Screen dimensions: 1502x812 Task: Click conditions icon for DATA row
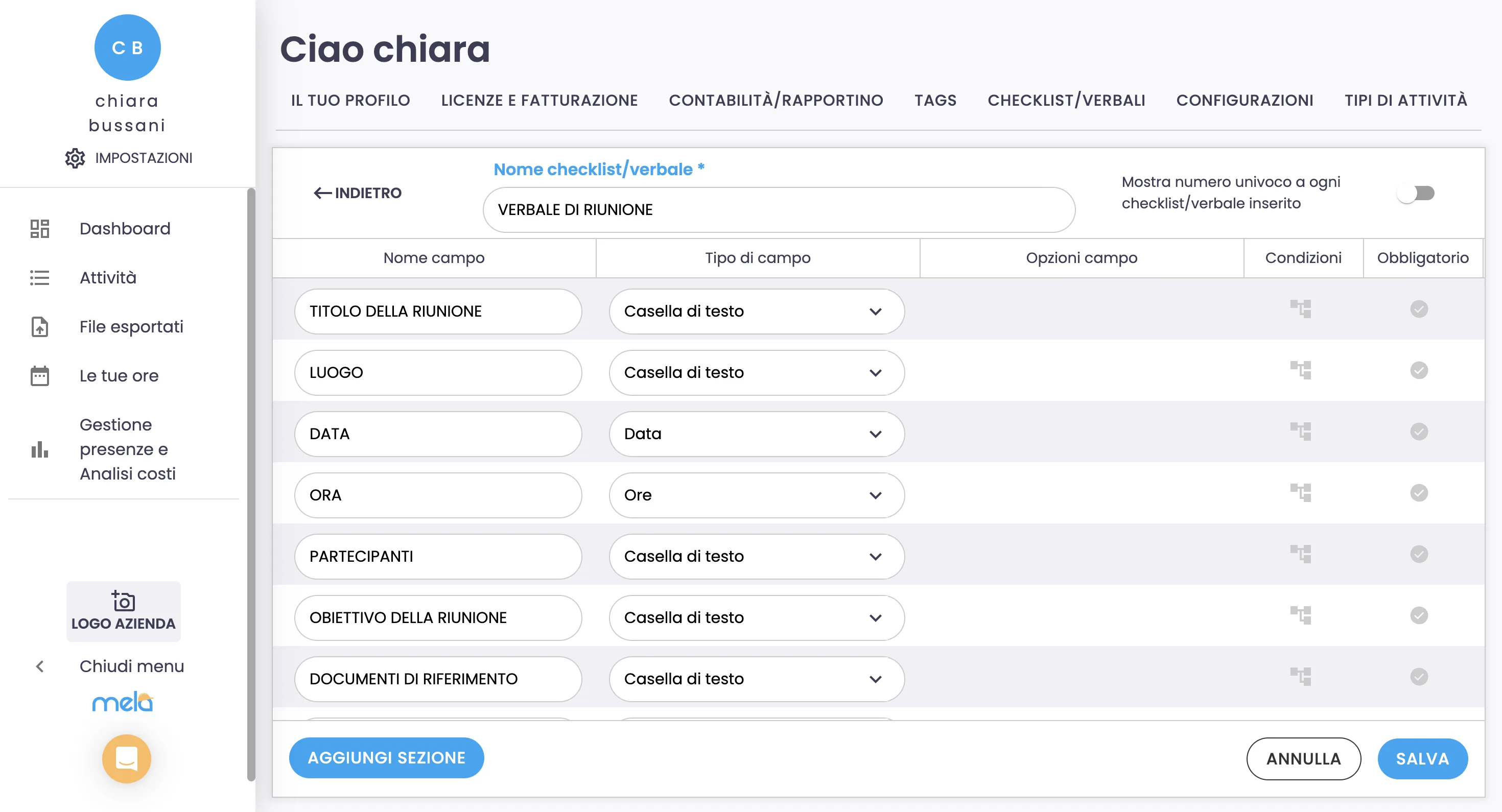tap(1300, 432)
